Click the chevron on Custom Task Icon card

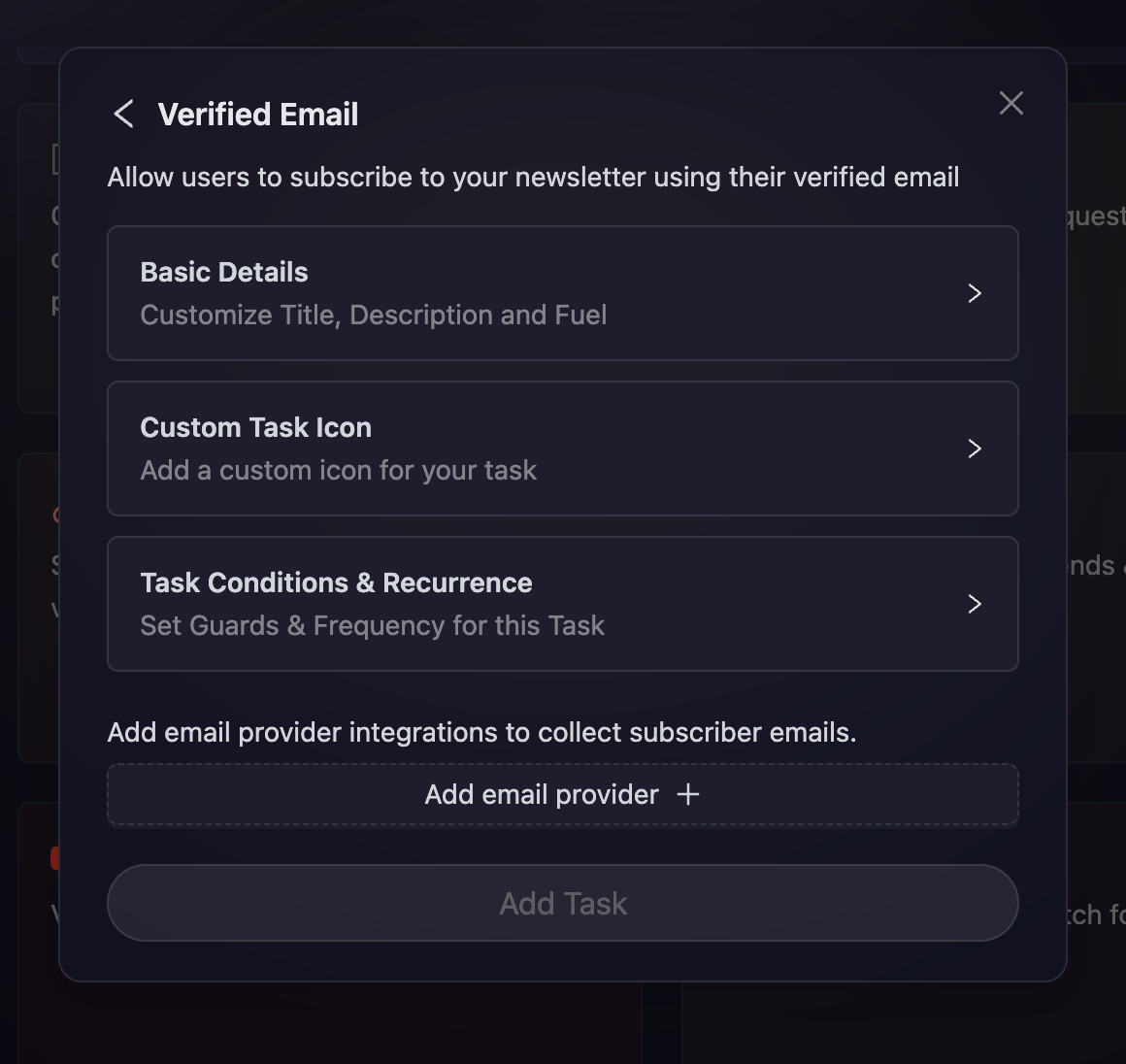pos(975,449)
